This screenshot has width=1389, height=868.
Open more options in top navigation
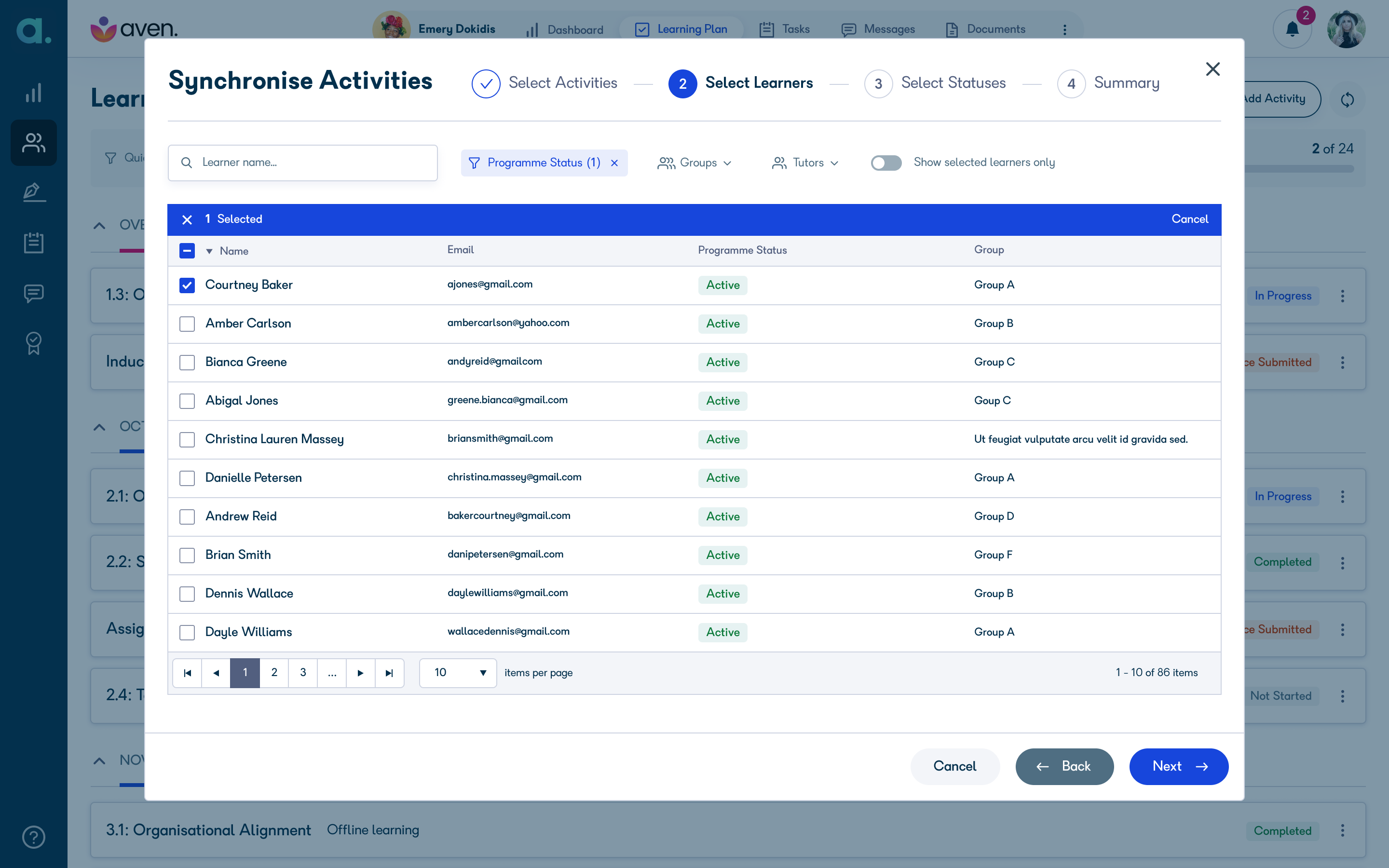(x=1065, y=29)
